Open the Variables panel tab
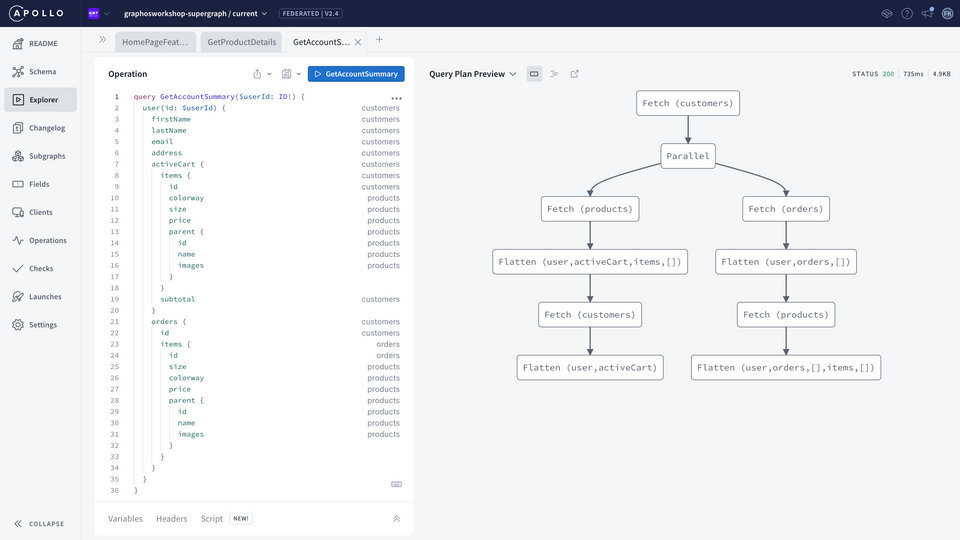Viewport: 960px width, 540px height. click(x=126, y=519)
